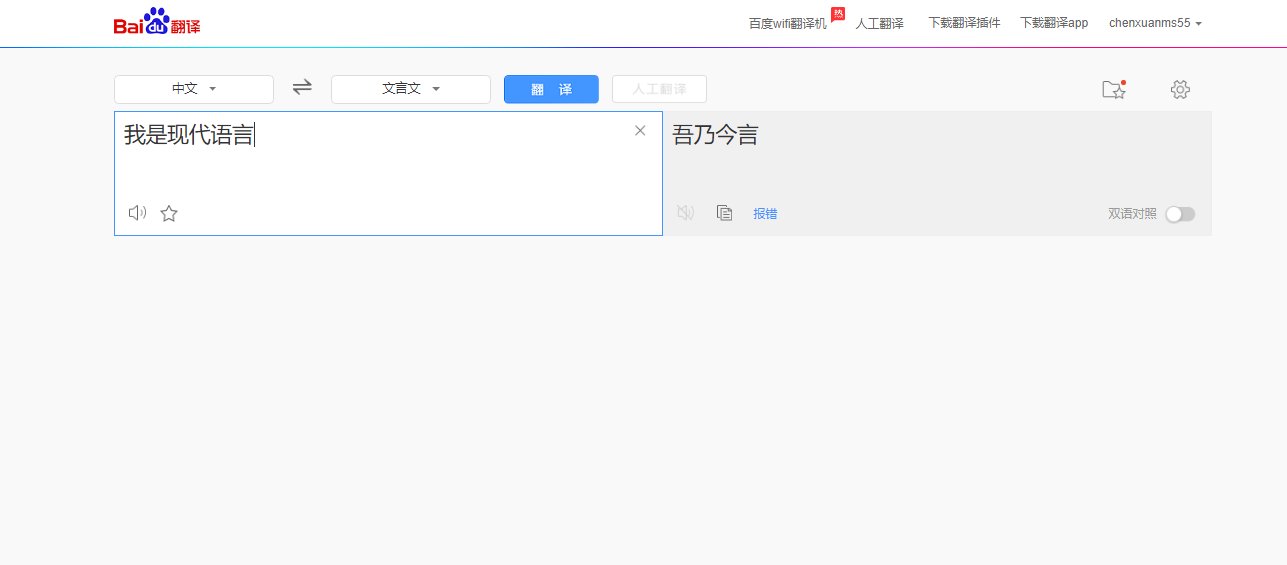This screenshot has width=1287, height=565.
Task: Favorite the source text with the star
Action: point(169,213)
